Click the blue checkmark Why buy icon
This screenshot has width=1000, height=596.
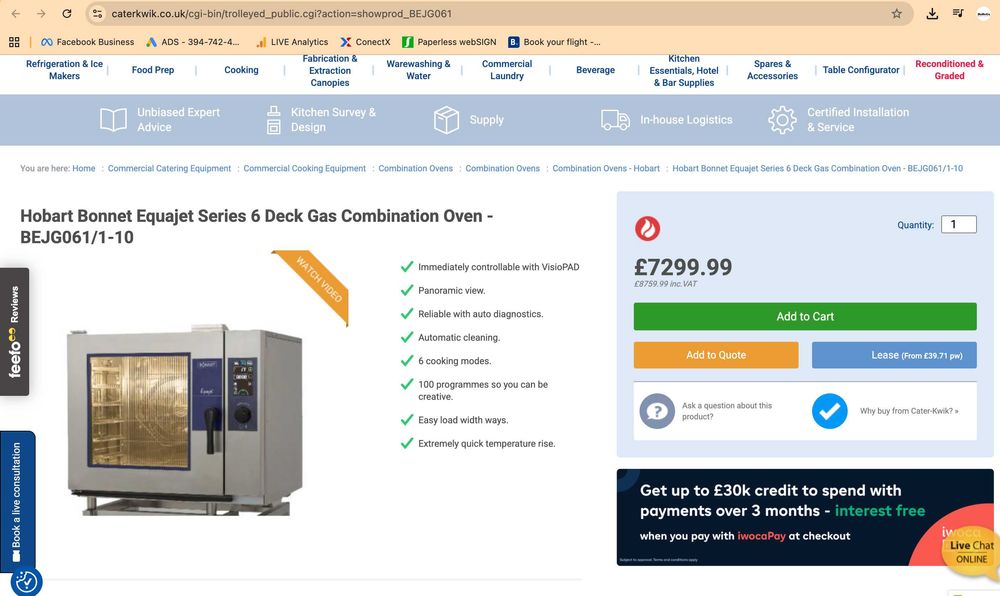[x=829, y=411]
